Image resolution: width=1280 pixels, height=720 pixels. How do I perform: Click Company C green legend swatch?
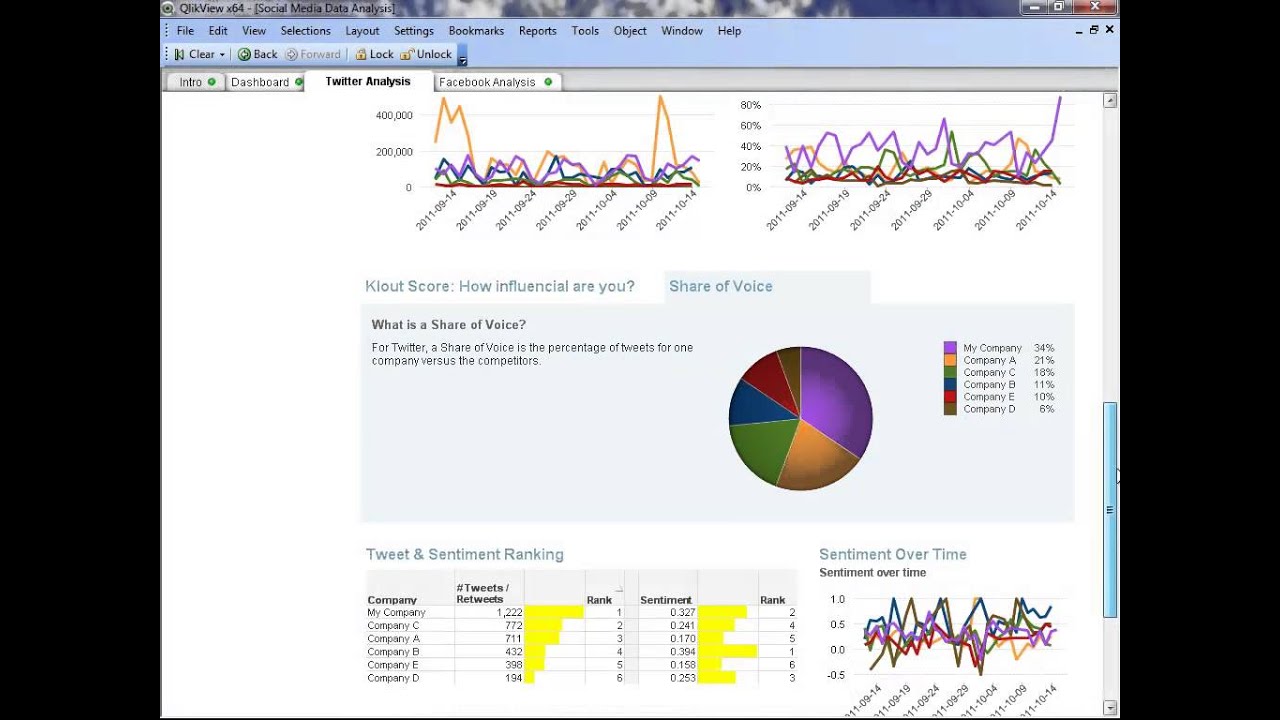950,372
